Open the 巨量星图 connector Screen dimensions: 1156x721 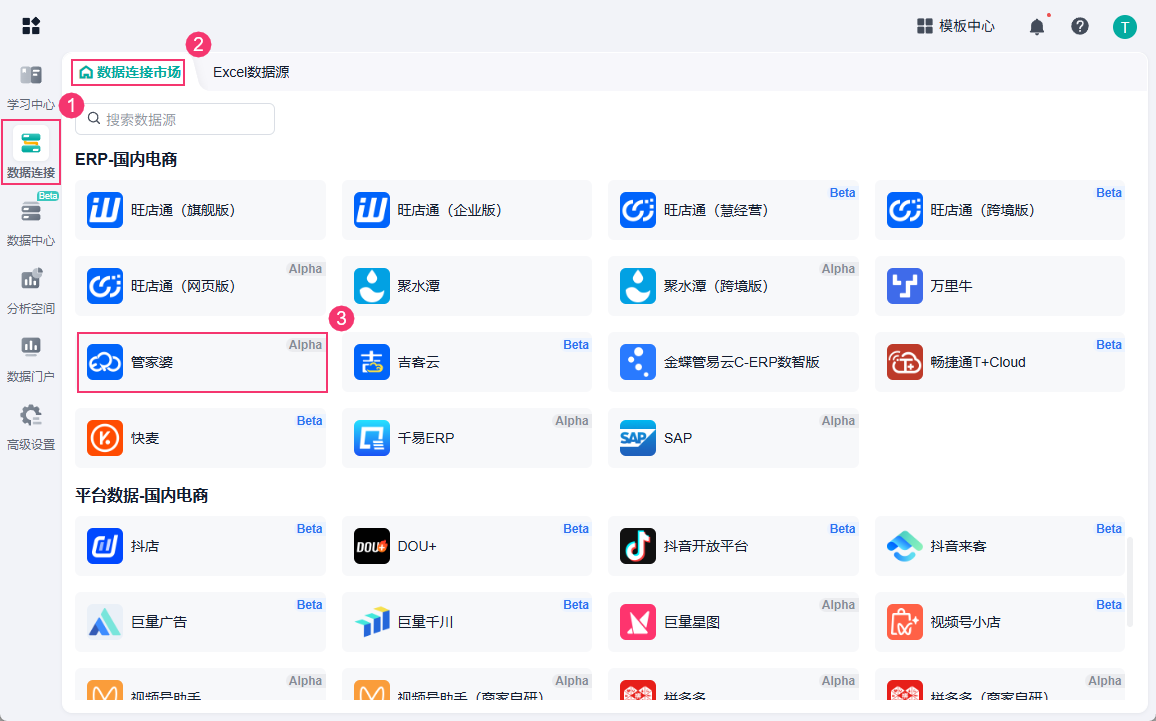click(x=734, y=622)
